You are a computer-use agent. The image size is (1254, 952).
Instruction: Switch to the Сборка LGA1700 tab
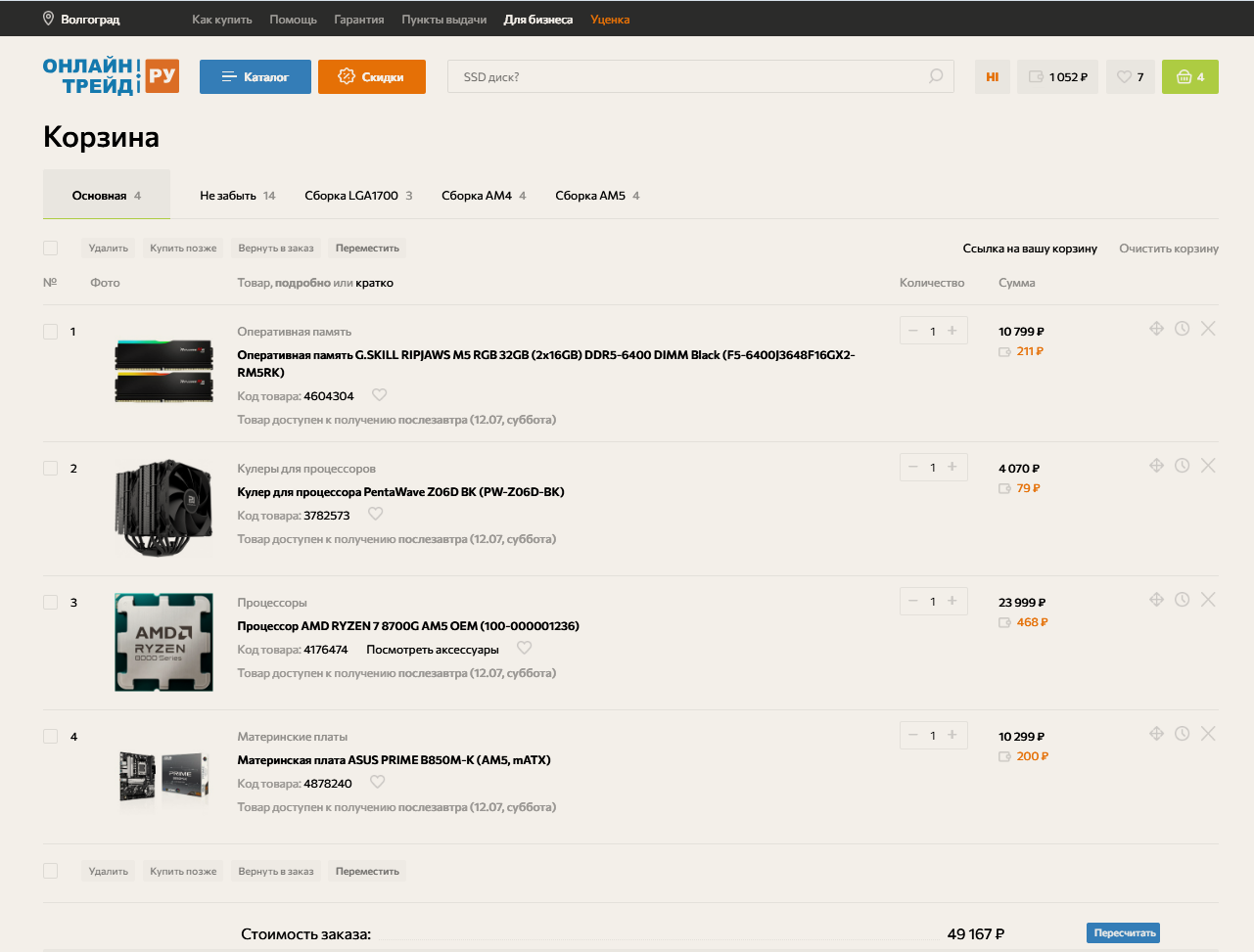[358, 196]
